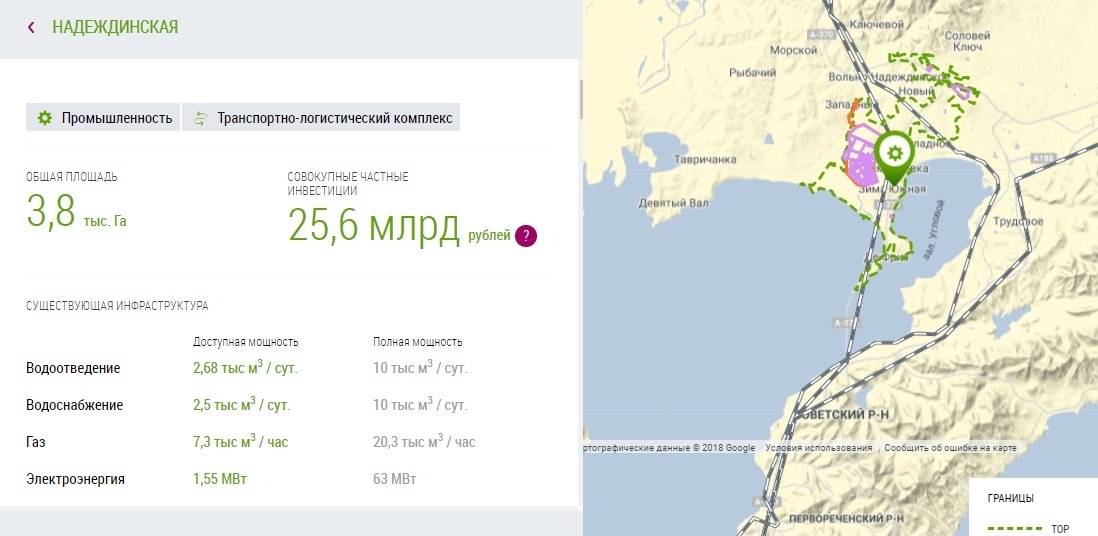
Task: Open the Условия использования link
Action: point(818,448)
